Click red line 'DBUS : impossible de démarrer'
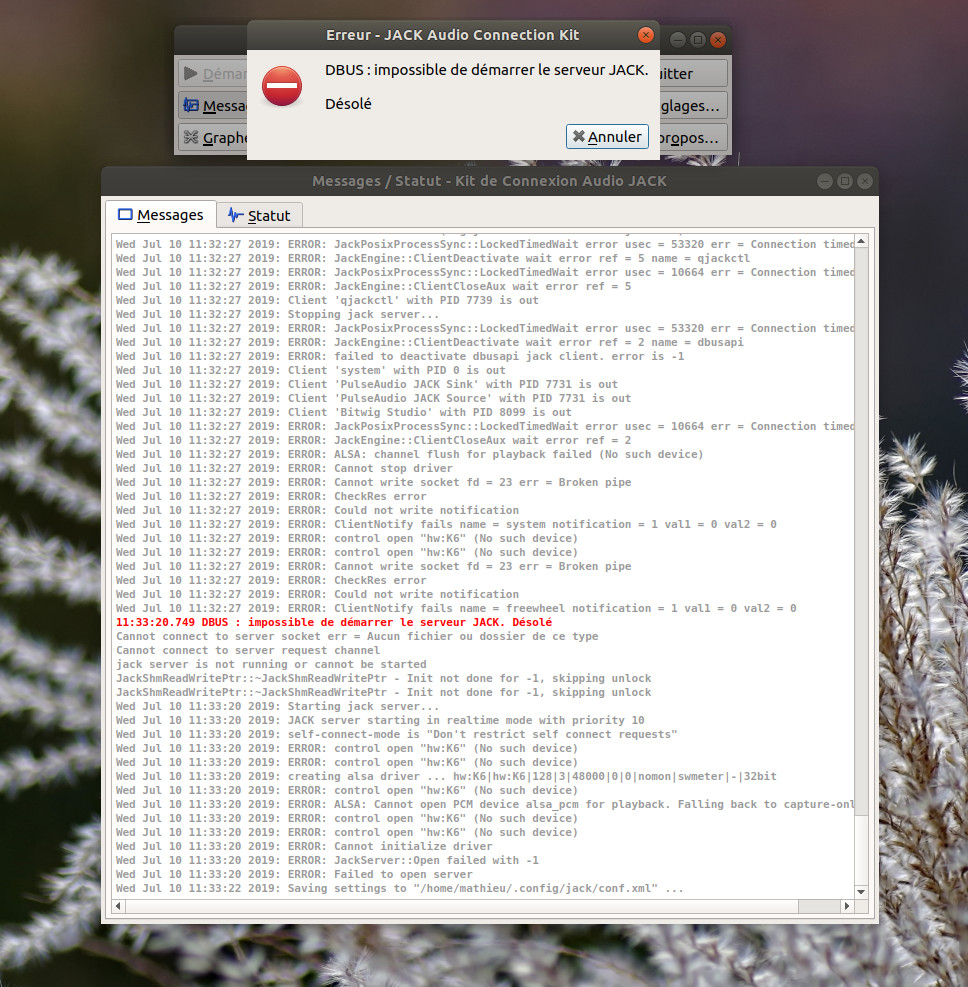 (x=334, y=622)
